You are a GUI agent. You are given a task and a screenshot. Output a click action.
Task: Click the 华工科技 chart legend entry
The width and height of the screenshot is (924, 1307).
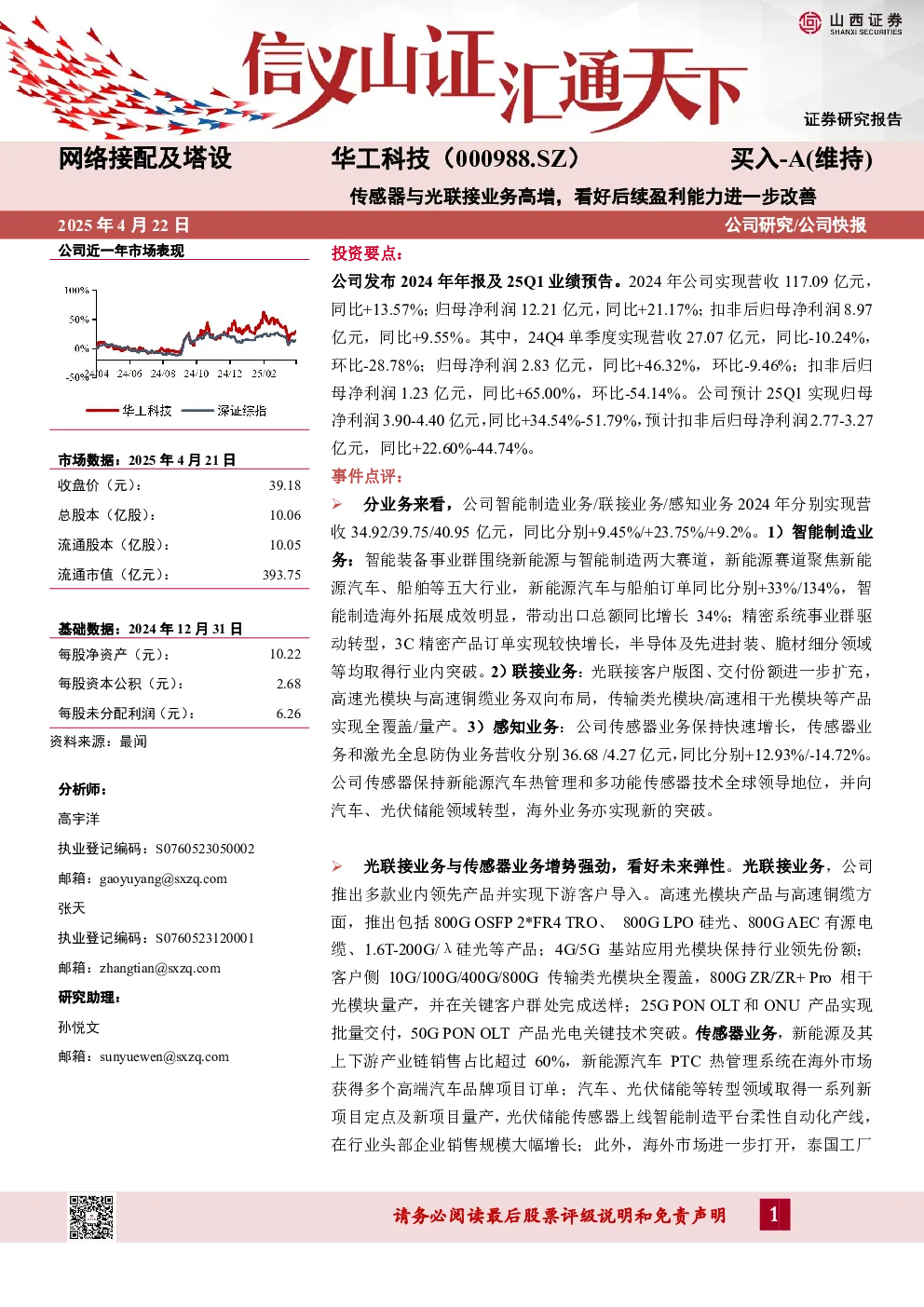point(129,410)
